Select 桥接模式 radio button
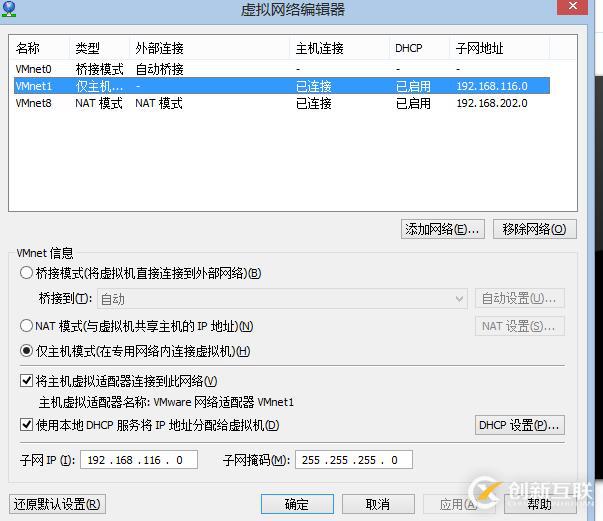Image resolution: width=603 pixels, height=521 pixels. [26, 273]
